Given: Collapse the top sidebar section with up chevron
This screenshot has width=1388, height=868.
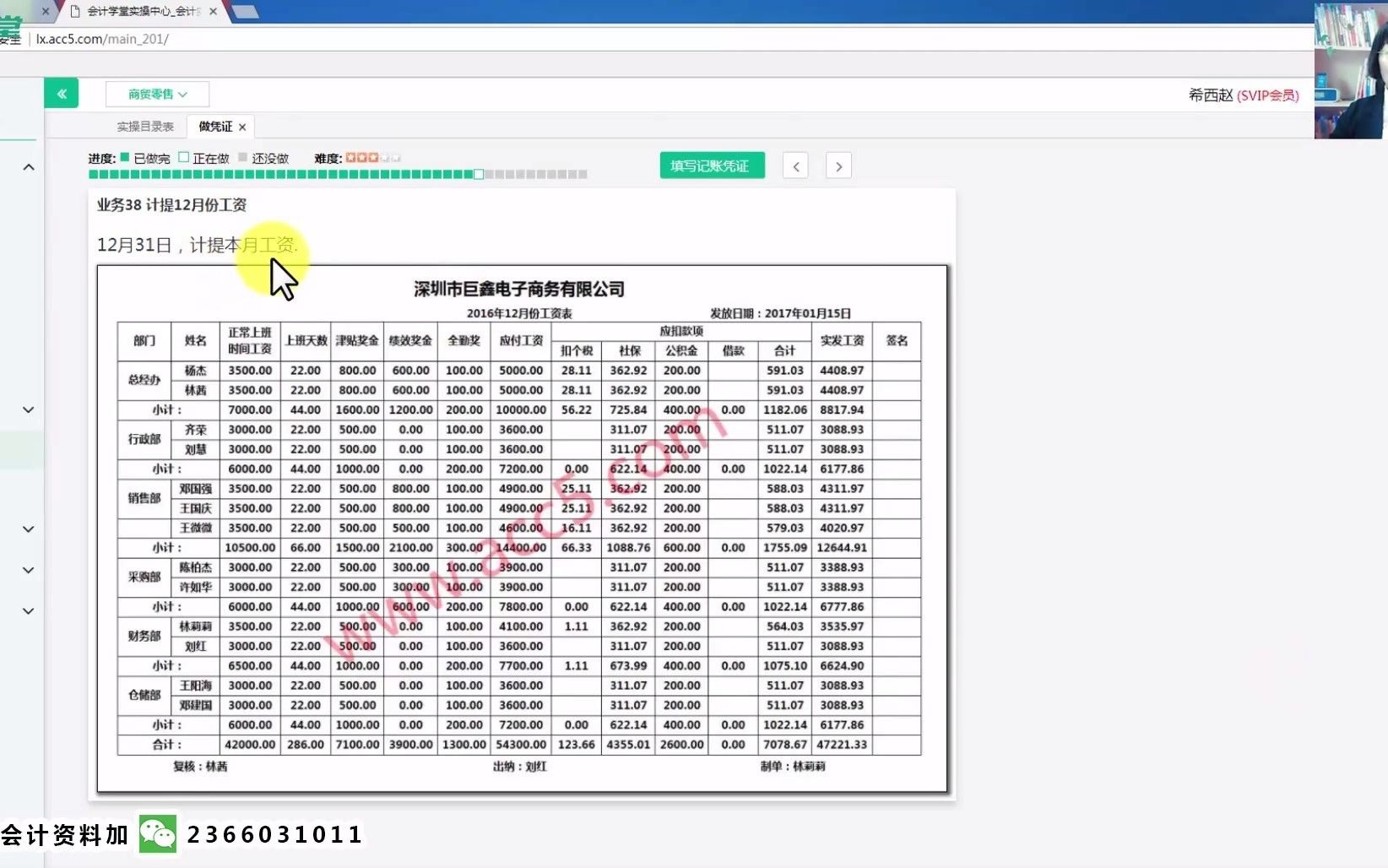Looking at the screenshot, I should point(29,167).
